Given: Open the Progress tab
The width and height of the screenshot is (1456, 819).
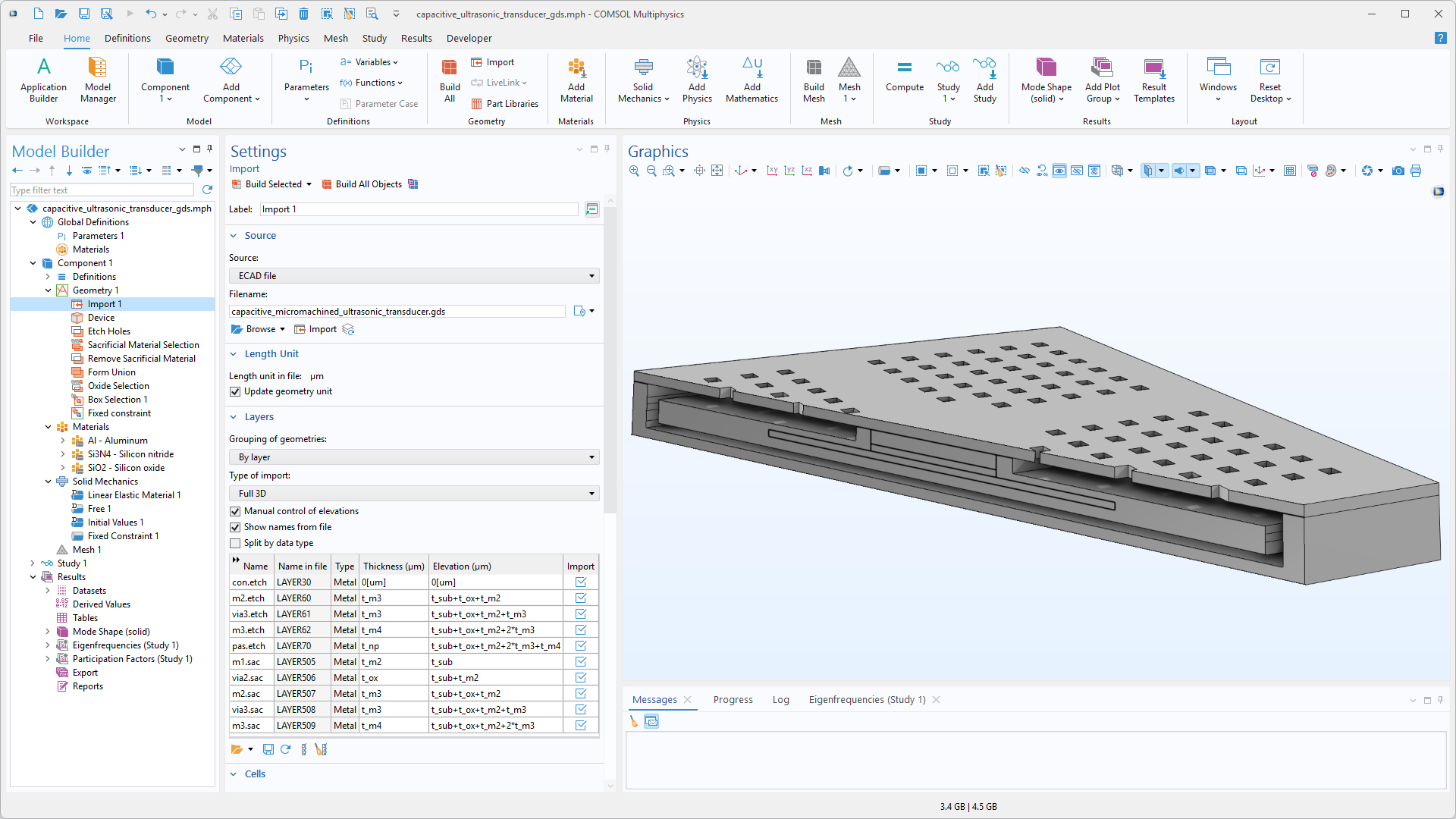Looking at the screenshot, I should (733, 700).
